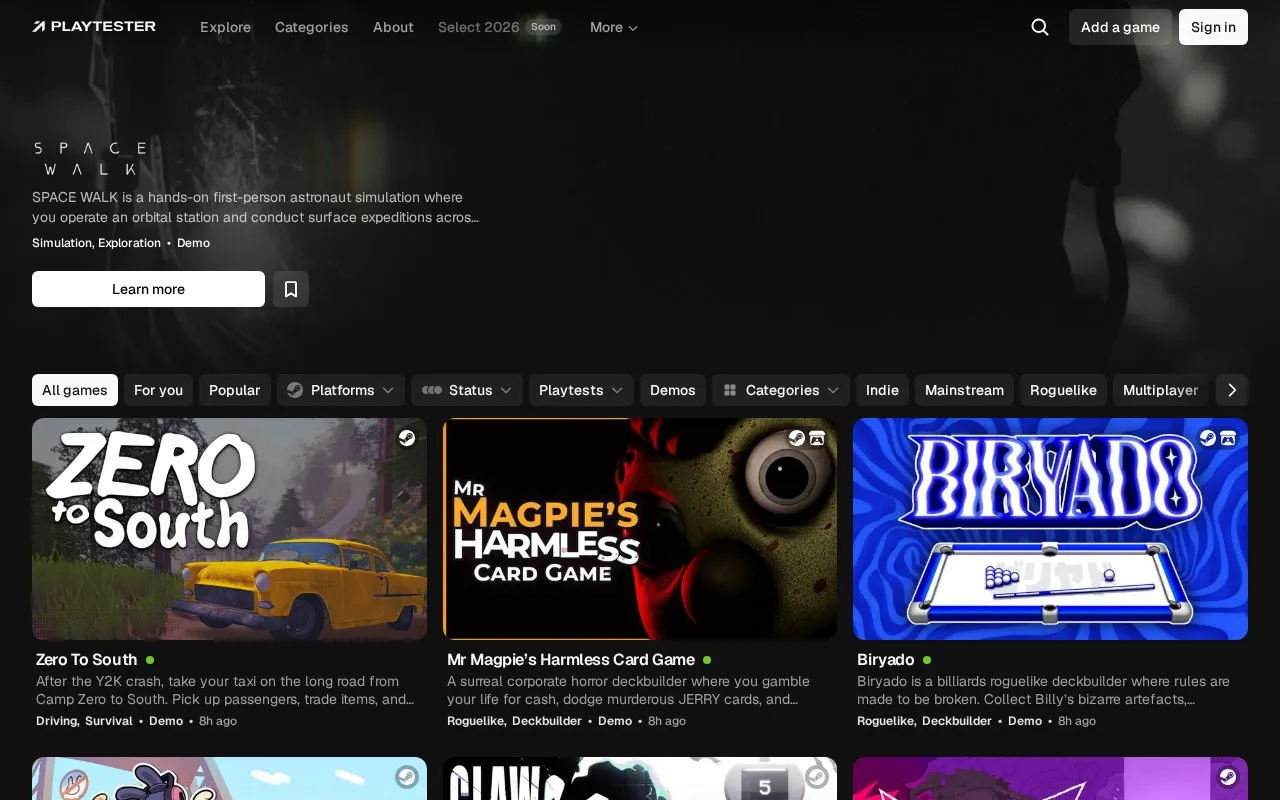Click the Driving tag under Zero To South
This screenshot has width=1280, height=800.
[57, 721]
